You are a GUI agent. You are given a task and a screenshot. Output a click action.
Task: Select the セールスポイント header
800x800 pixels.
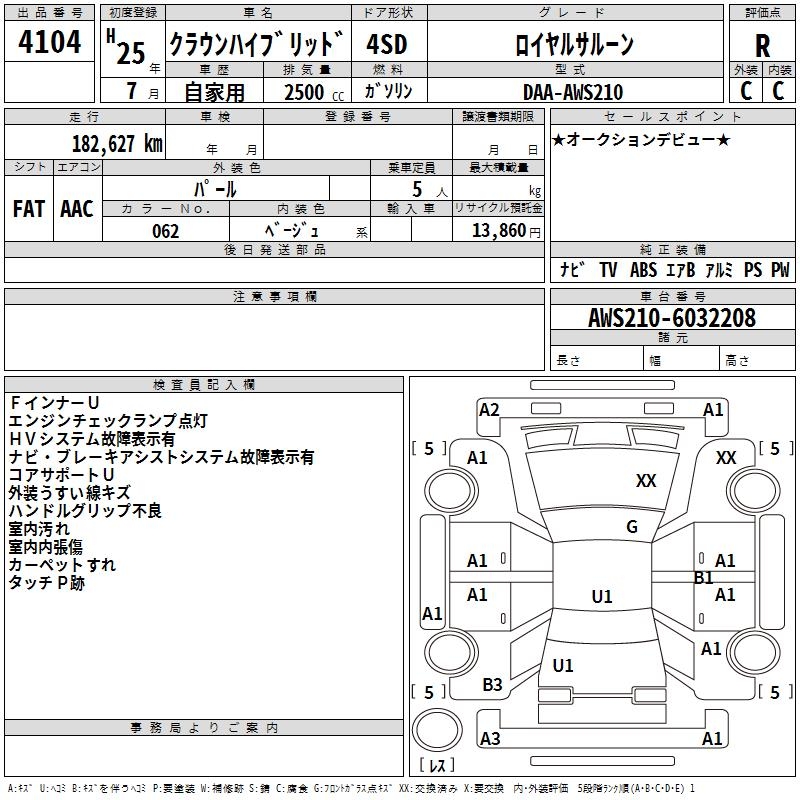[672, 116]
